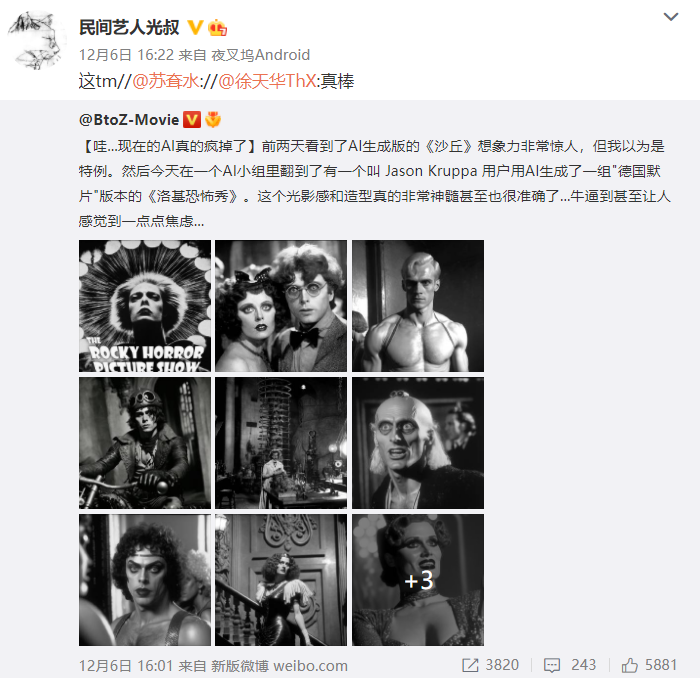Image resolution: width=700 pixels, height=678 pixels.
Task: Open the couple with bow tie thumbnail
Action: [281, 306]
